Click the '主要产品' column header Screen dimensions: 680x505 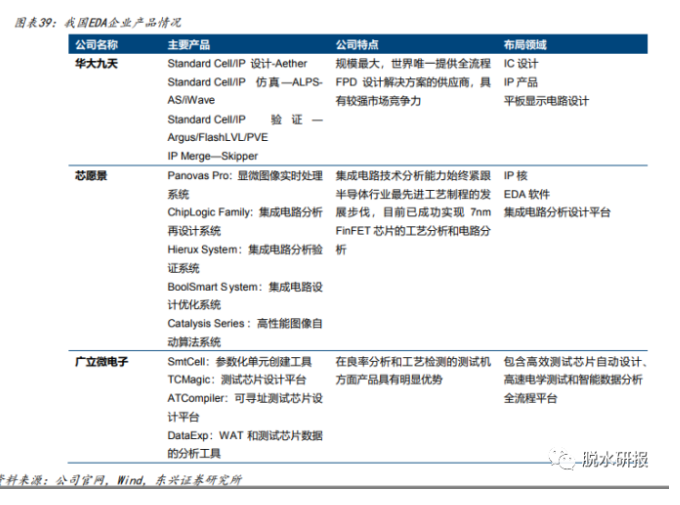(x=189, y=45)
